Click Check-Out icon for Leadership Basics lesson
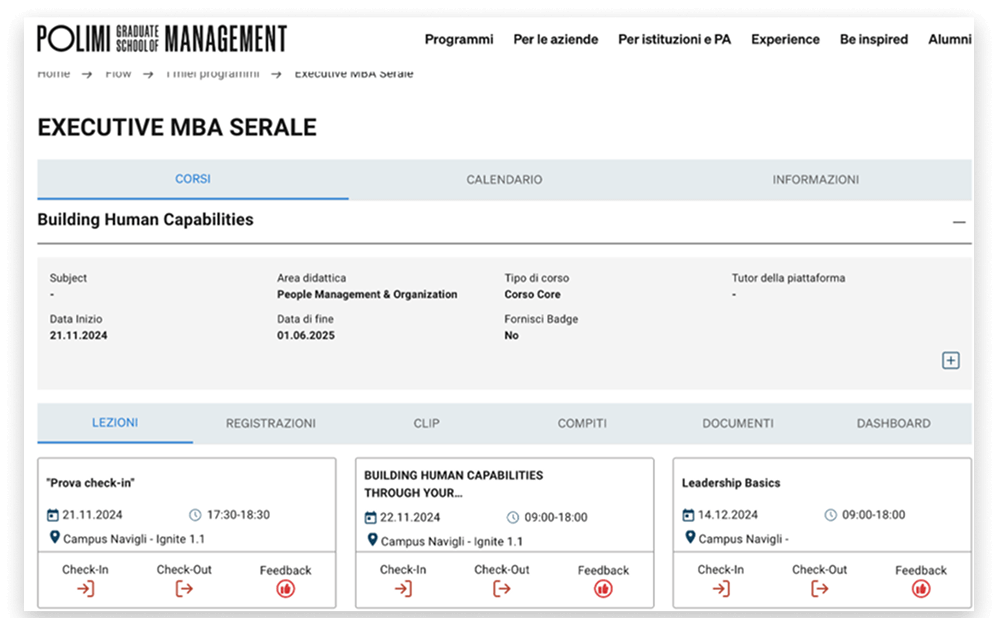The image size is (998, 618). tap(819, 588)
